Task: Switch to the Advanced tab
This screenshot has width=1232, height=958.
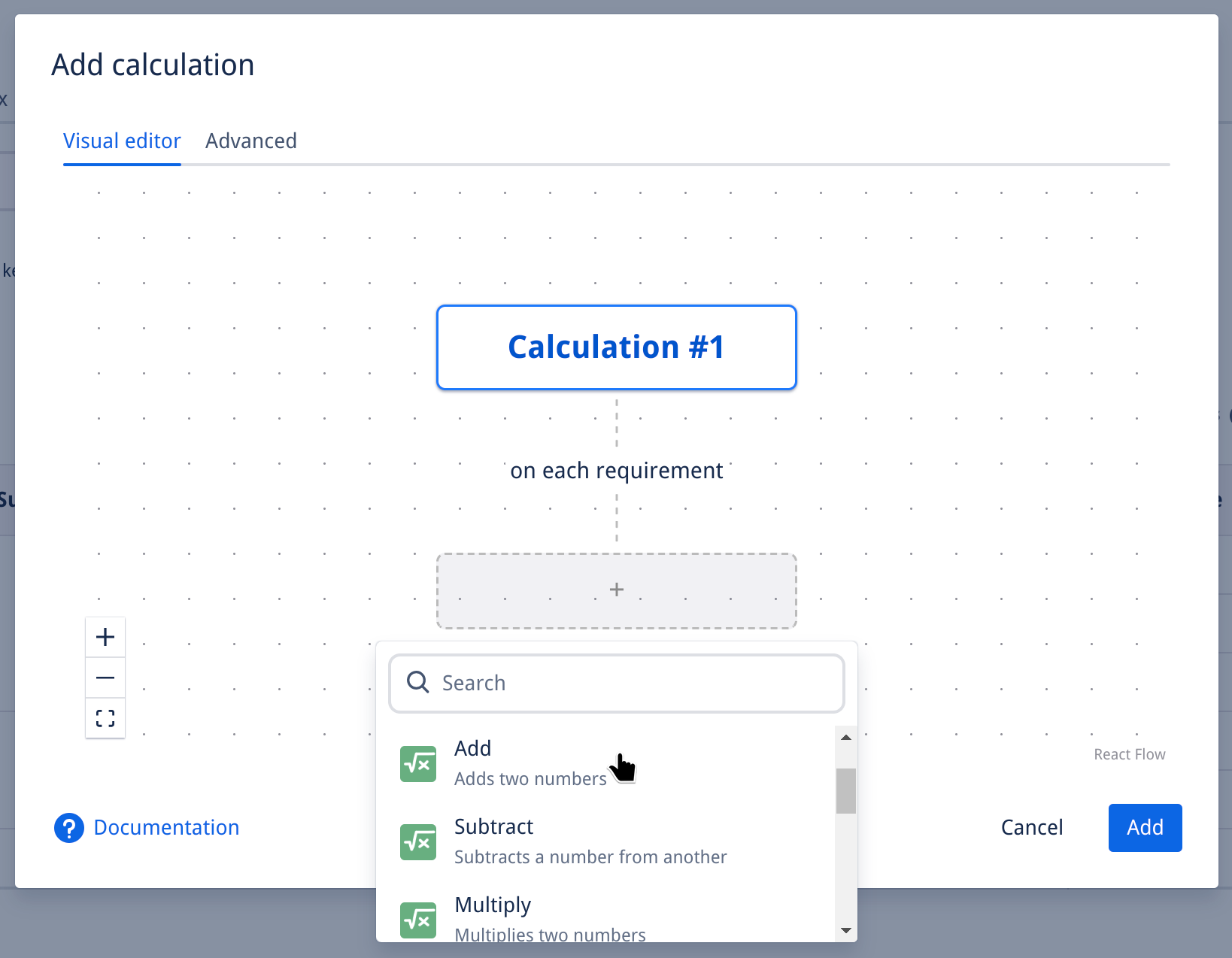Action: click(251, 141)
